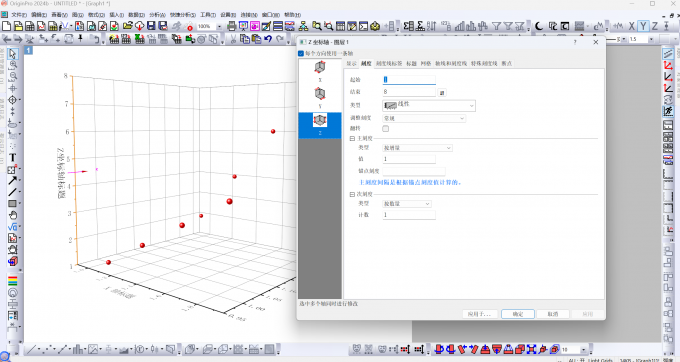The image size is (680, 362).
Task: Select the Pan hand tool
Action: point(13,215)
